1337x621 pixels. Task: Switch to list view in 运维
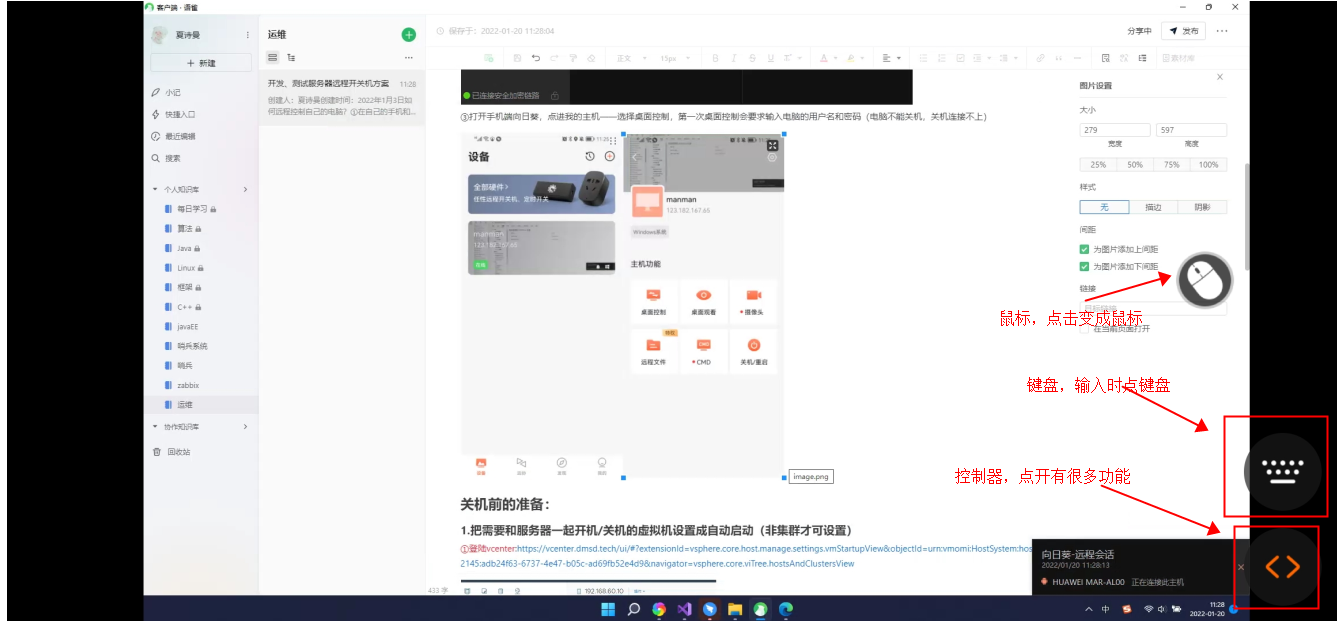[x=273, y=58]
